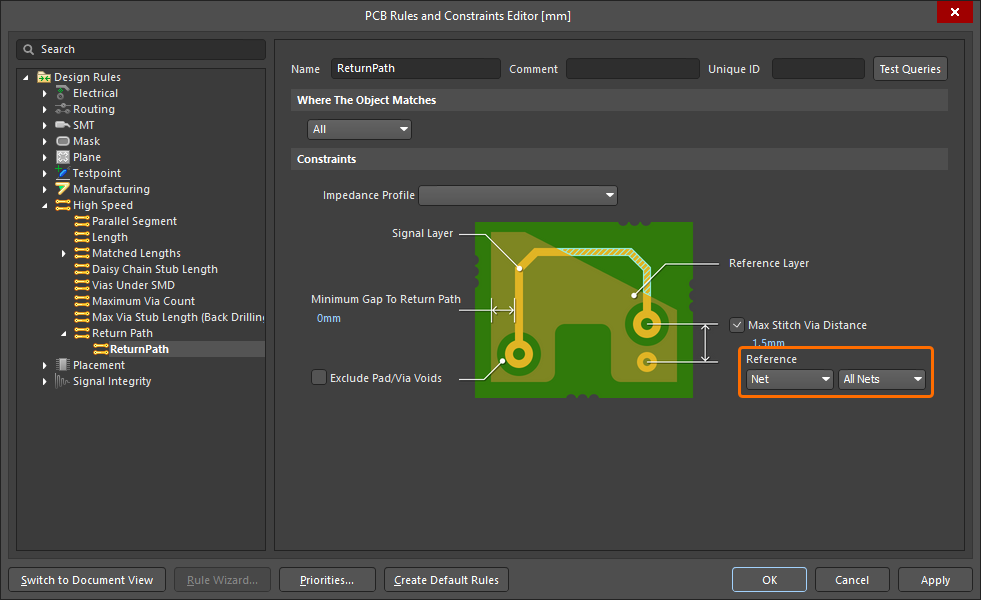Expand the Signal Integrity node
Viewport: 981px width, 600px height.
coord(44,381)
